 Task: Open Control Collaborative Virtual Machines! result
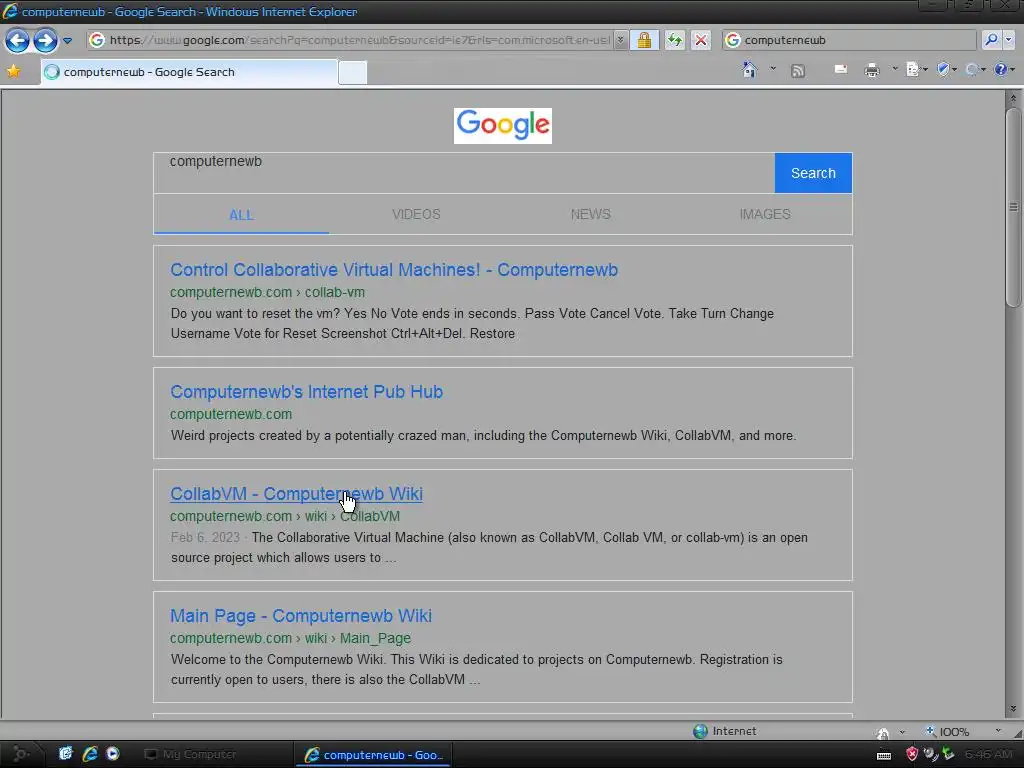pyautogui.click(x=394, y=270)
